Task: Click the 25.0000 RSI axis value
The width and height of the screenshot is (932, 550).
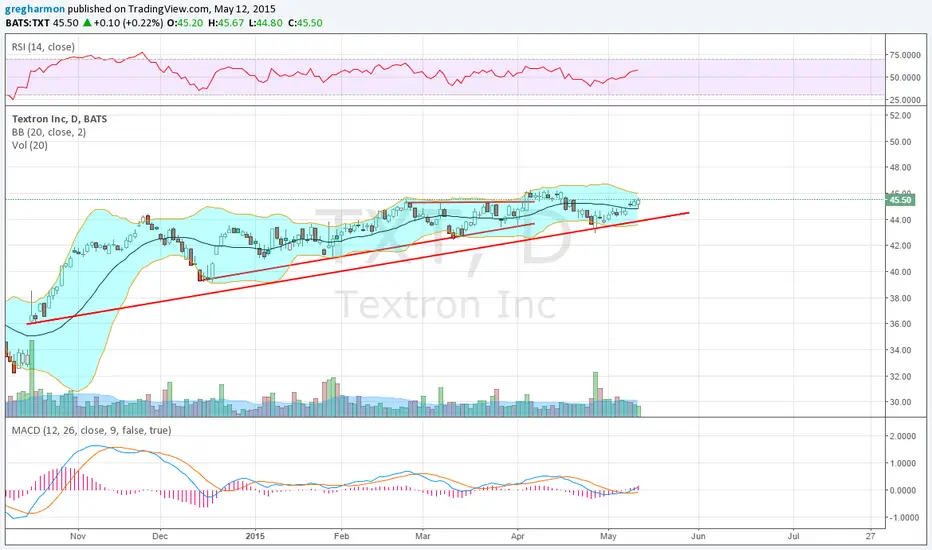Action: pos(905,100)
